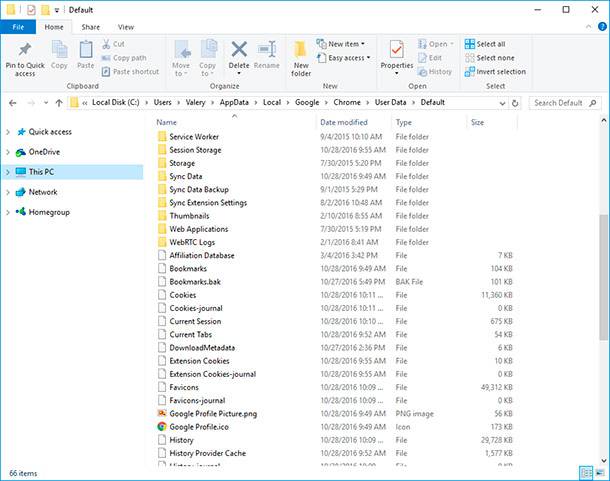Open address bar history dropdown
This screenshot has width=610, height=481.
(502, 104)
